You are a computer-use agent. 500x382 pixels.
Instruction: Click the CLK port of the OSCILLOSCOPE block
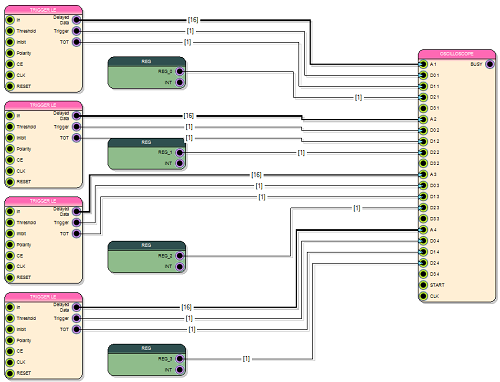click(x=423, y=296)
